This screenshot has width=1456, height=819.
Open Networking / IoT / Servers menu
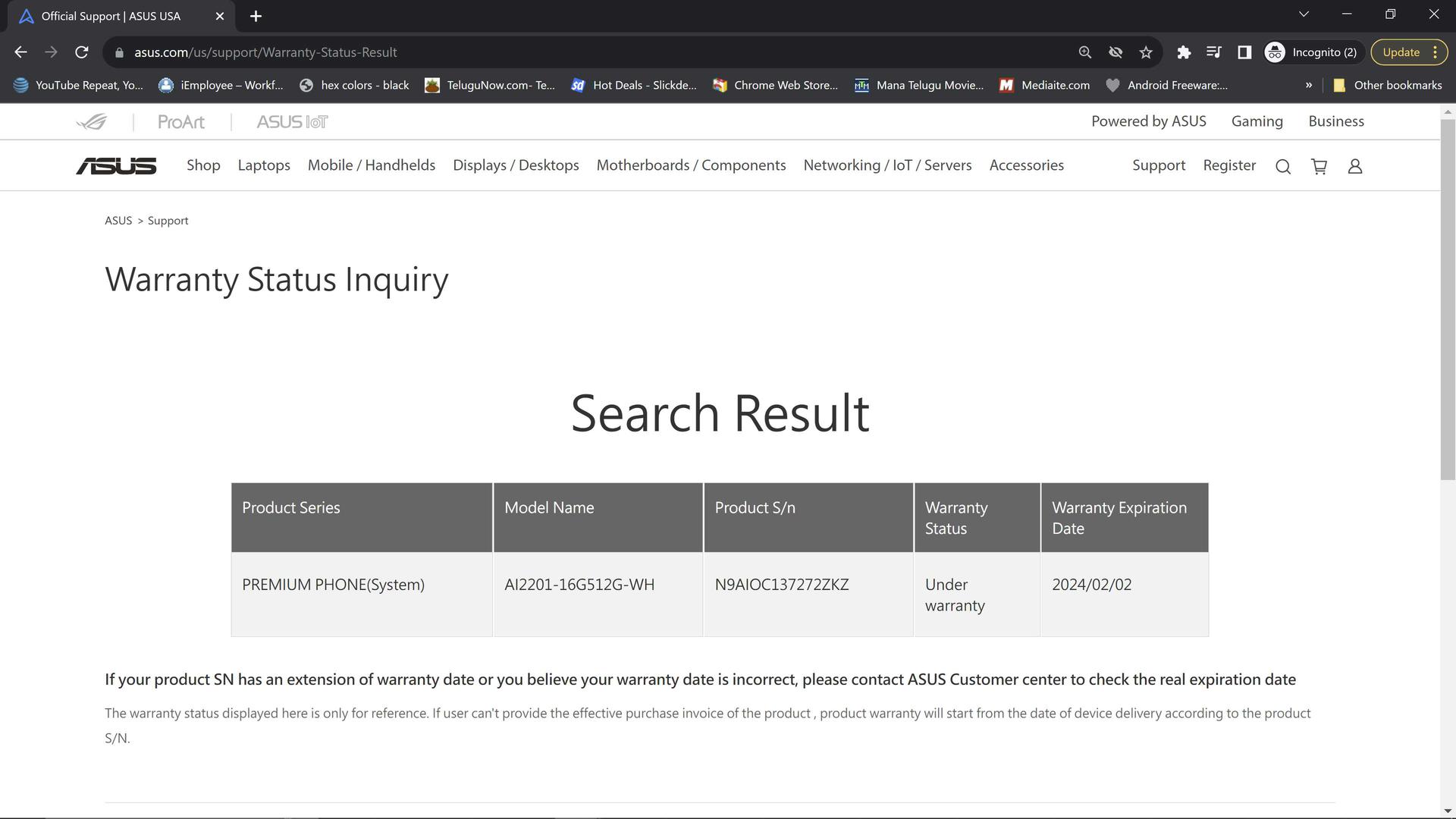click(887, 165)
